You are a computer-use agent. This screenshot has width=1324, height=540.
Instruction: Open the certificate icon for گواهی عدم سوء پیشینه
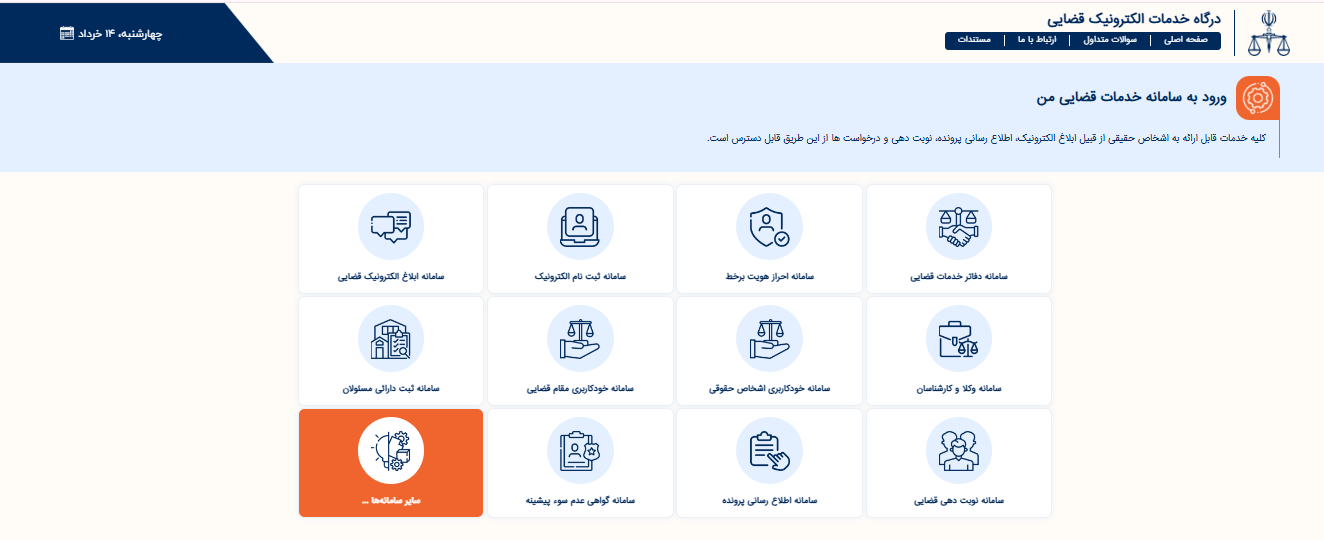(x=580, y=451)
